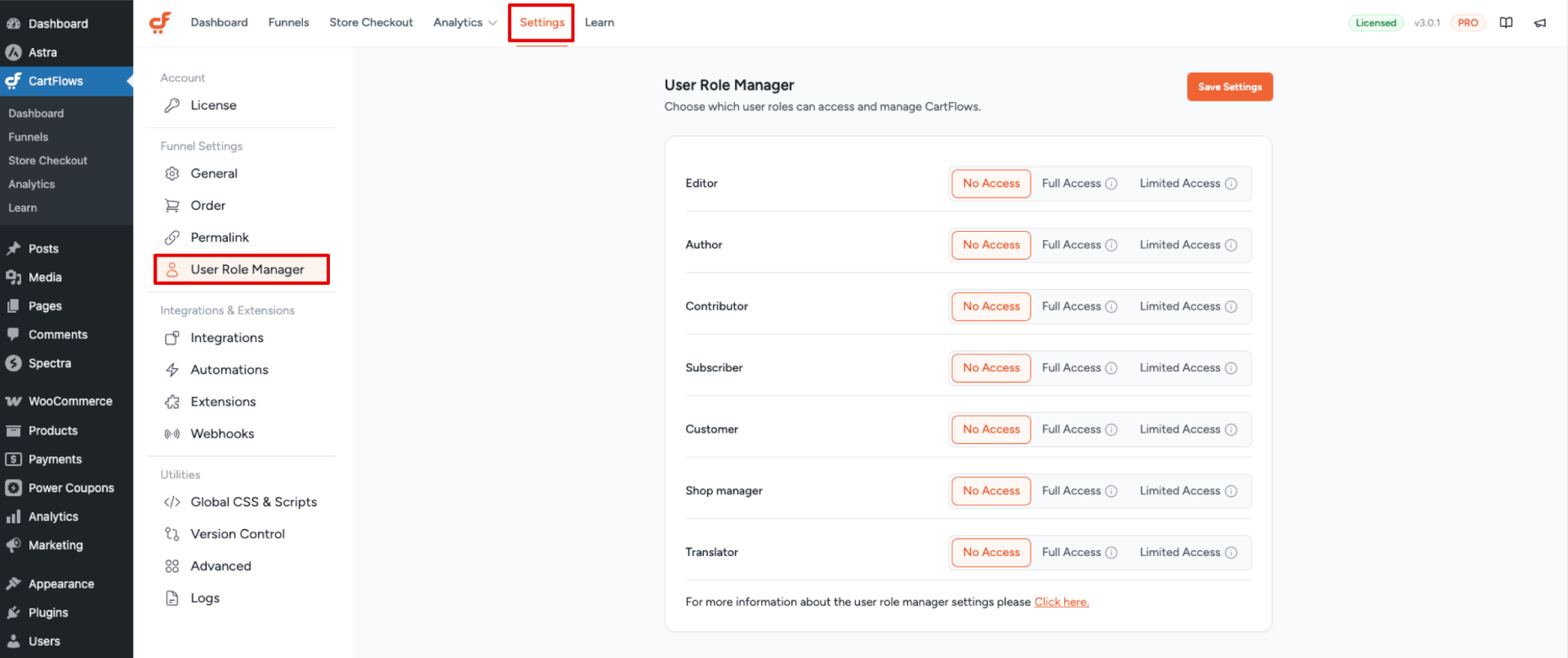This screenshot has width=1568, height=658.
Task: Click info icon beside Customer Limited Access
Action: coord(1231,429)
